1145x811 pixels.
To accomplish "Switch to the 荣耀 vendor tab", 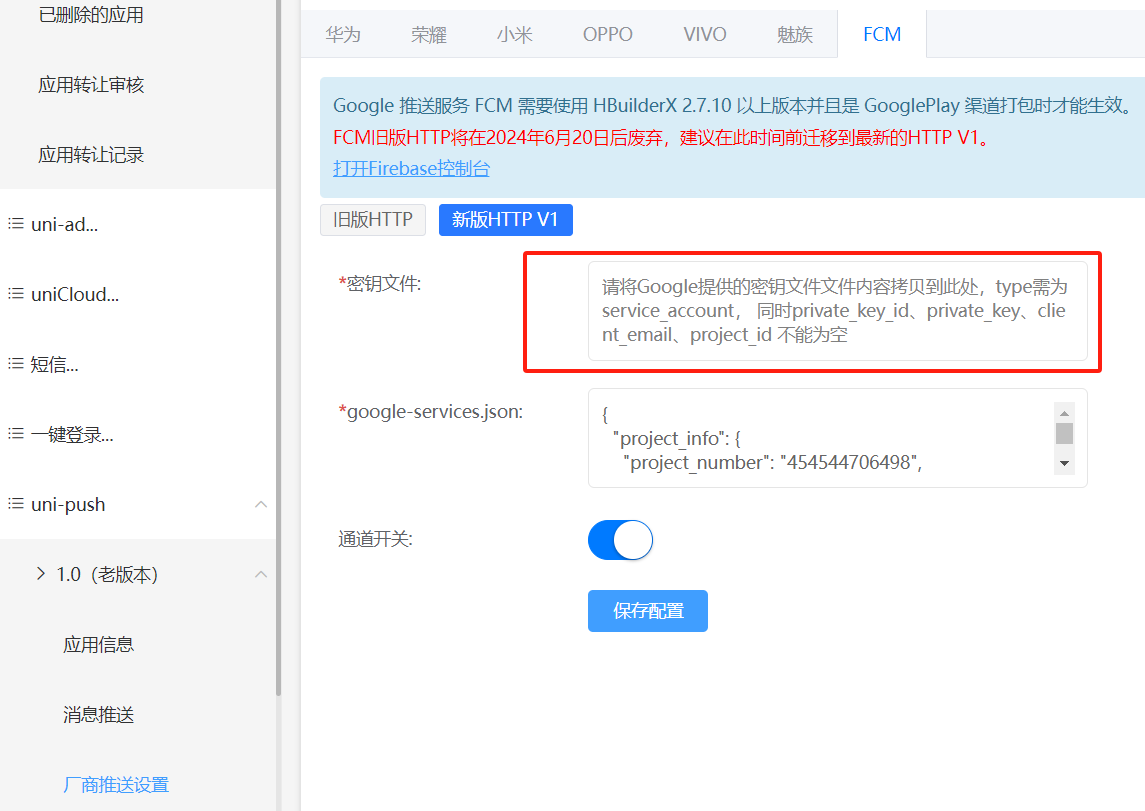I will coord(429,34).
